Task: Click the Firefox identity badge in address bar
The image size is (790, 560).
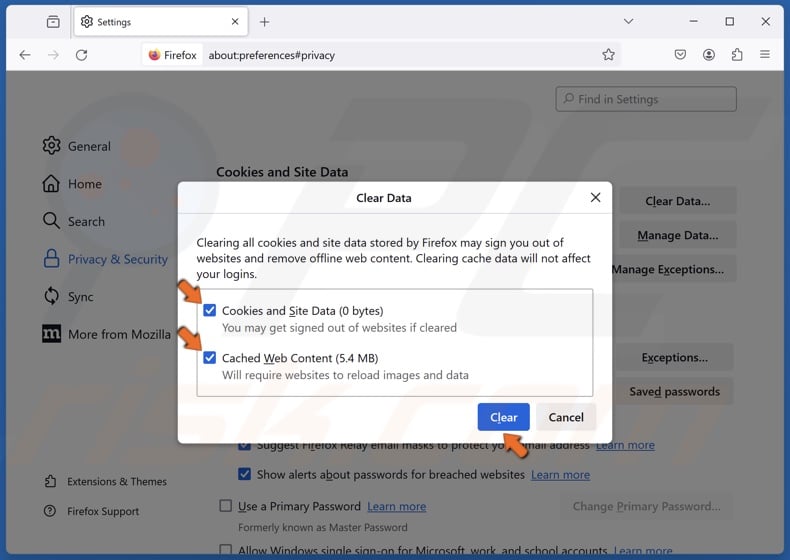Action: pyautogui.click(x=172, y=55)
